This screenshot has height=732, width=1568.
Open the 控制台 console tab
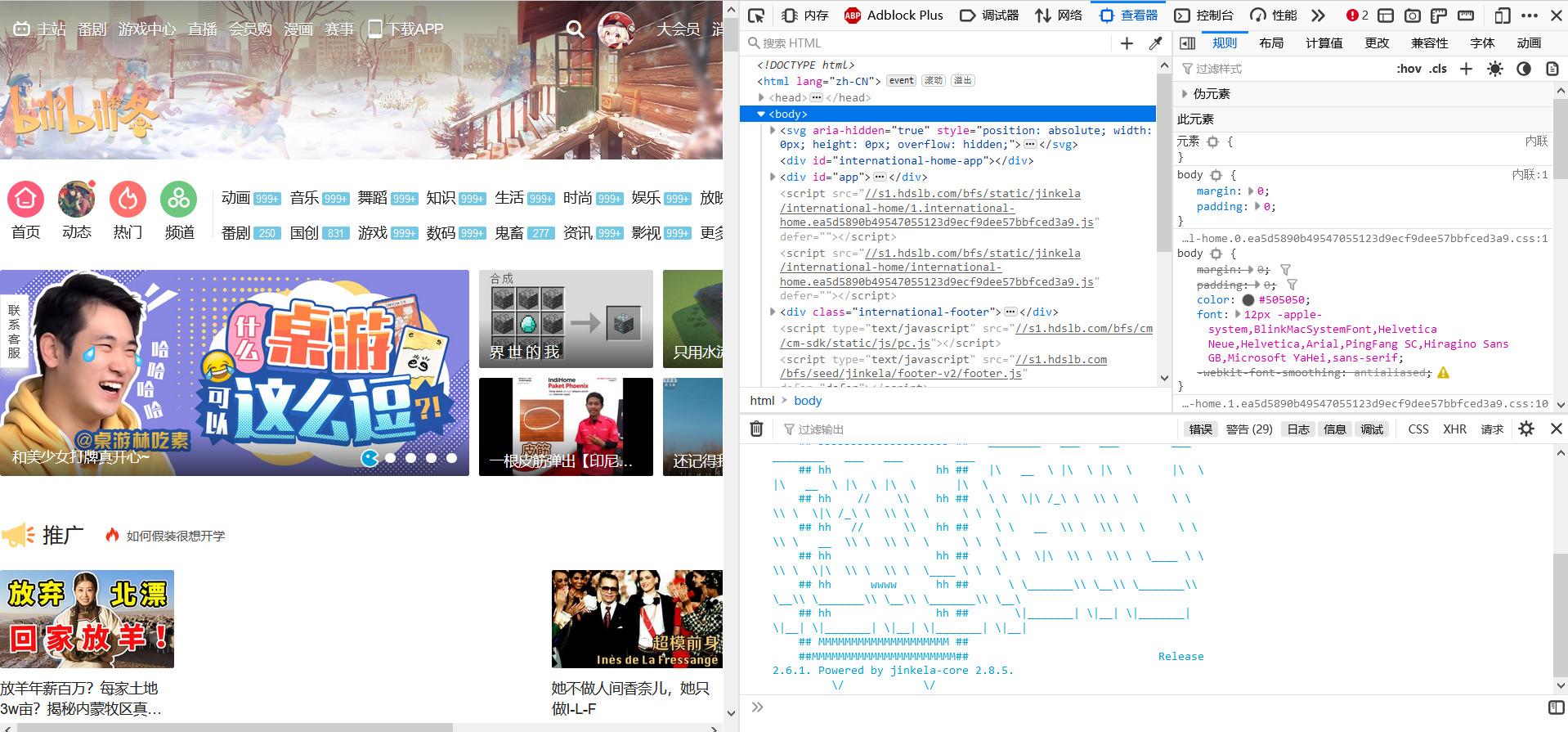pos(1203,16)
